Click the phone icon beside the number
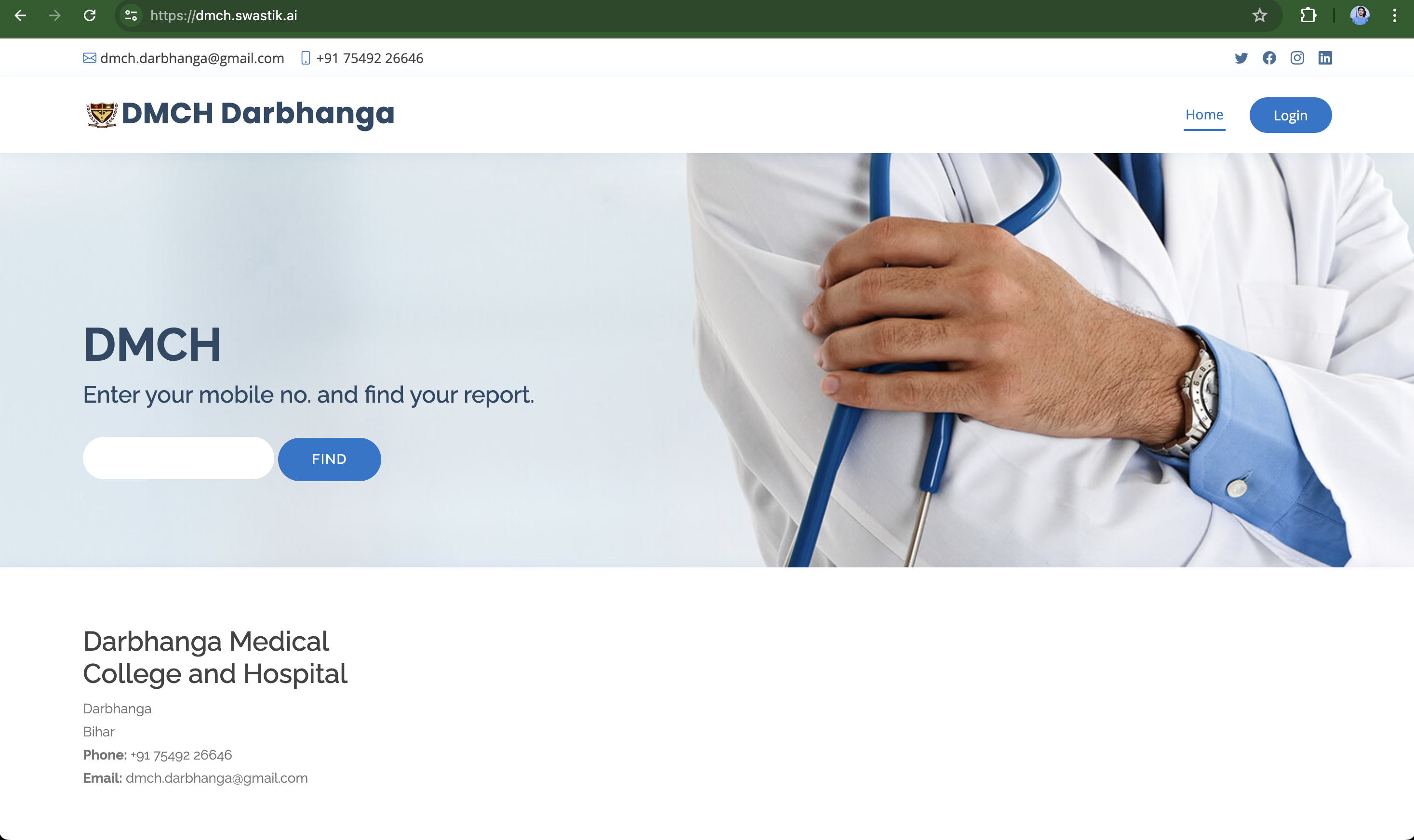Screen dimensions: 1414x840 pos(305,58)
